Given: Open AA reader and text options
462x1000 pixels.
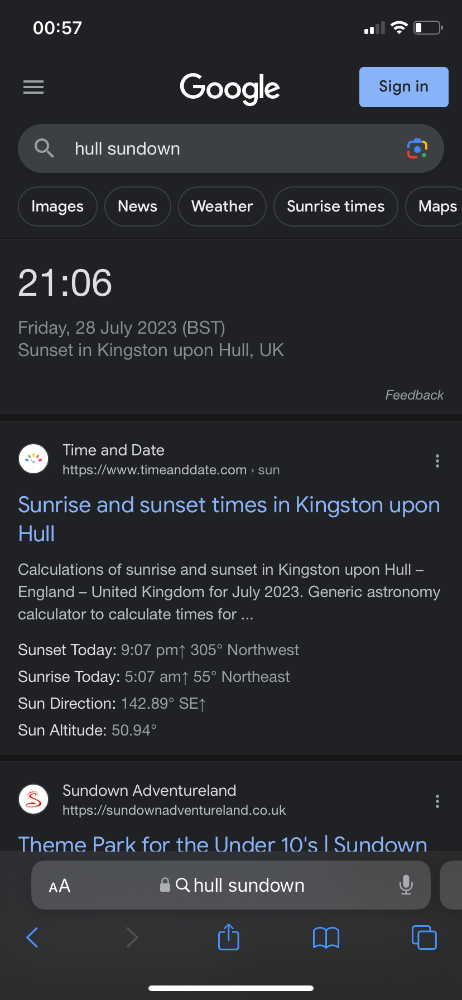Looking at the screenshot, I should click(59, 886).
